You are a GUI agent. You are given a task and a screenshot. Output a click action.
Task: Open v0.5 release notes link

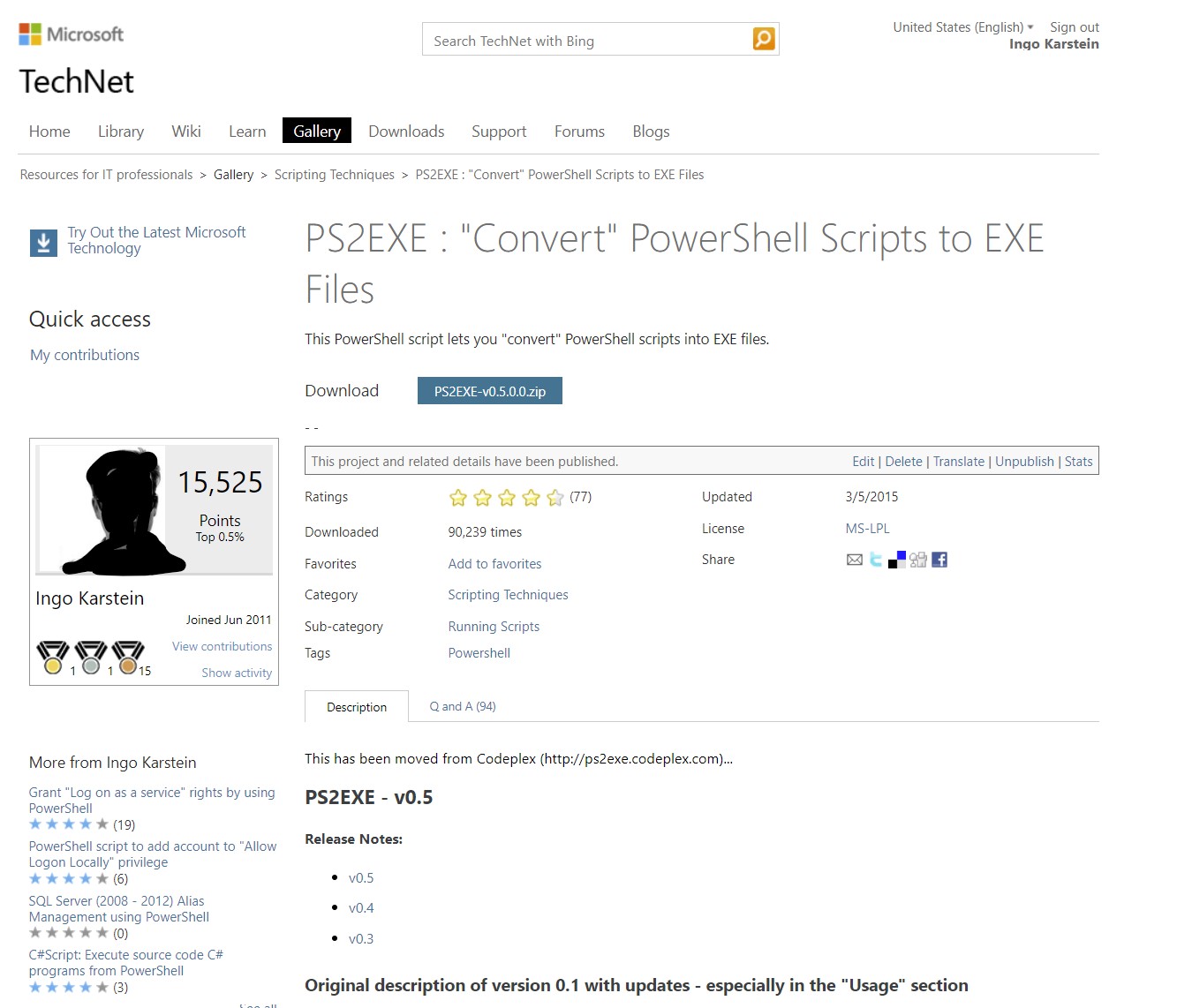click(x=361, y=878)
